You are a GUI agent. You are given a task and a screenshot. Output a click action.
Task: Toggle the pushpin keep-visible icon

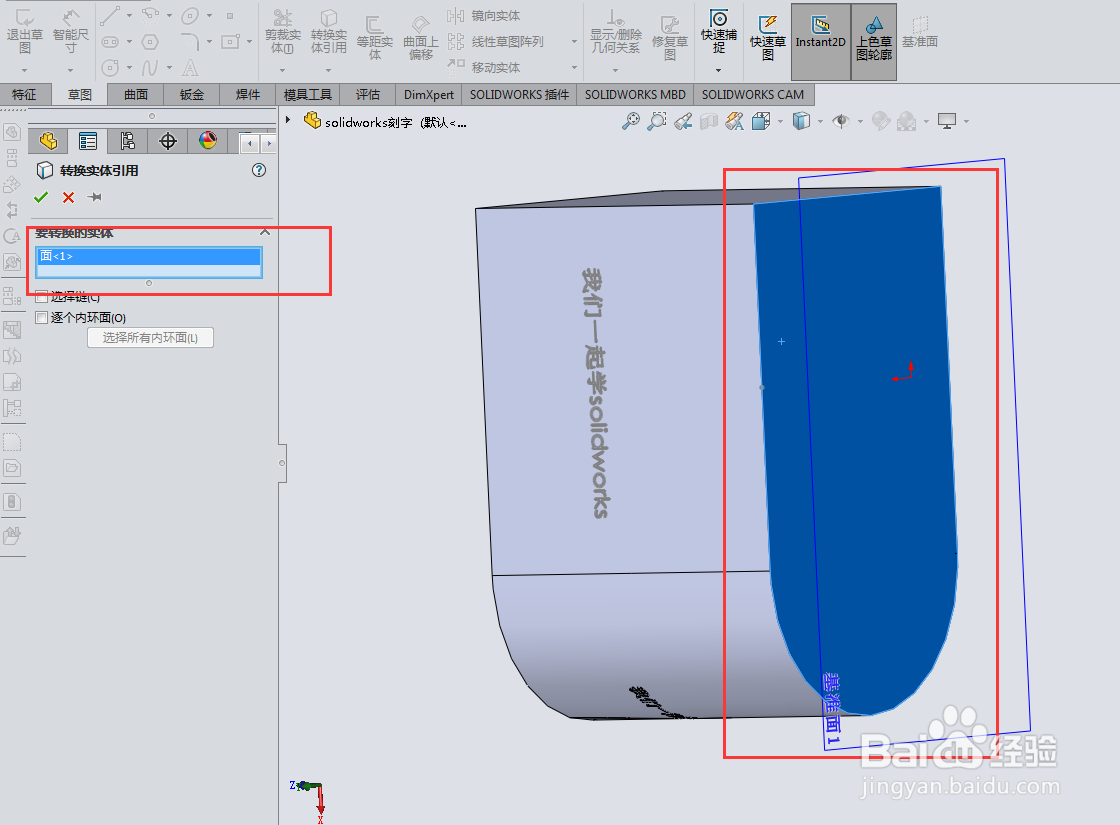[x=94, y=197]
